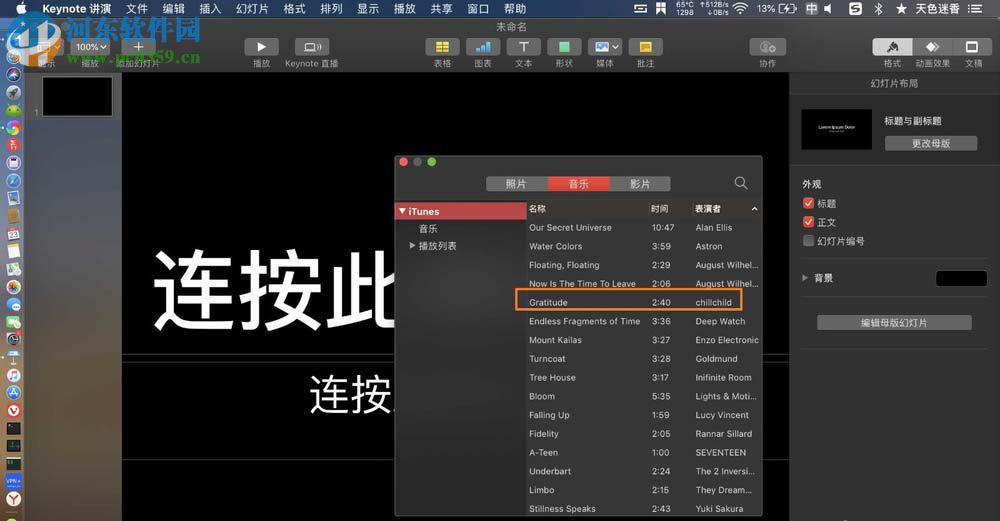
Task: Add a comment using 批注 icon
Action: [x=645, y=47]
